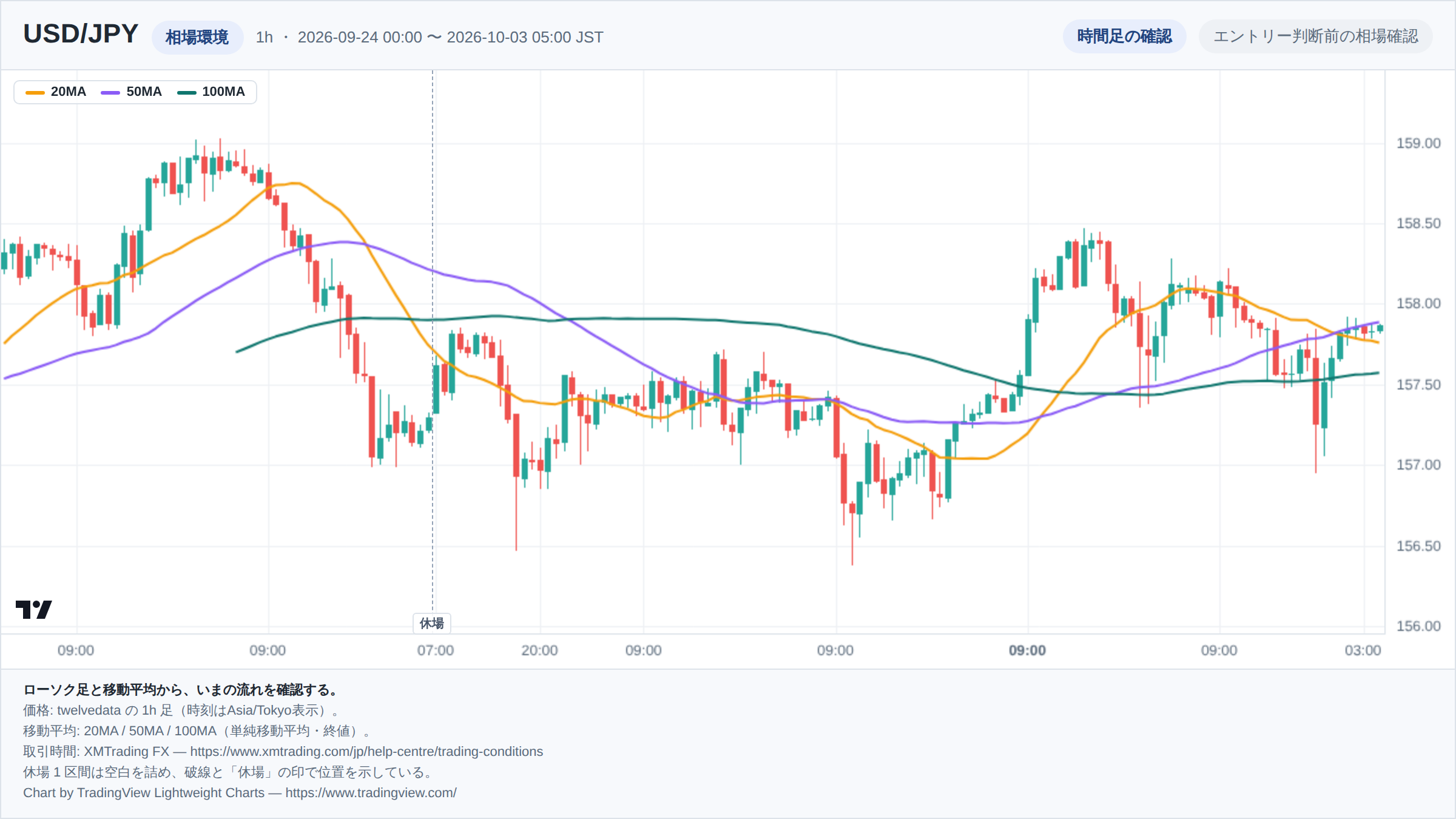The height and width of the screenshot is (819, 1456).
Task: Click the 157.50 price axis label
Action: click(1418, 385)
